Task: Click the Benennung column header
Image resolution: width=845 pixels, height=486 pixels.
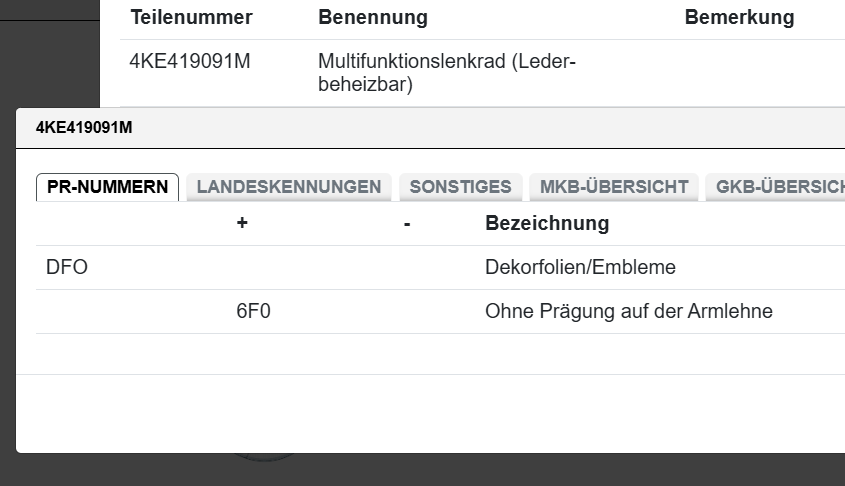Action: coord(372,18)
